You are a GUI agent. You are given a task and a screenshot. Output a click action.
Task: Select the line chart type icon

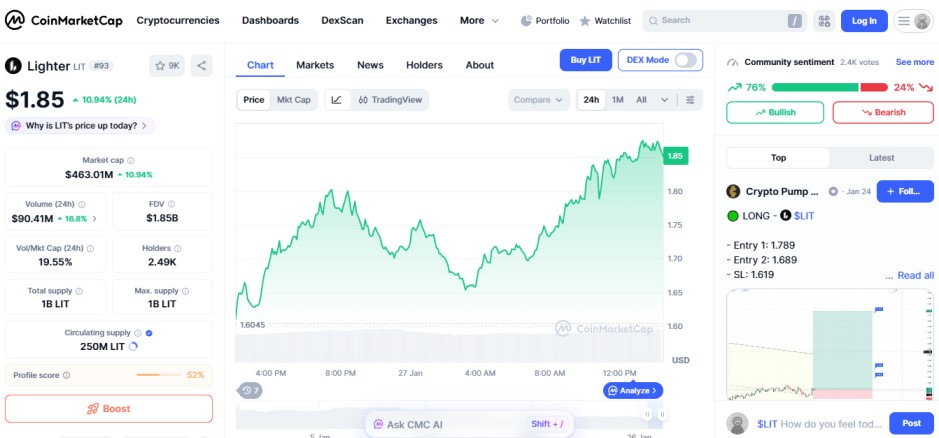(x=337, y=100)
